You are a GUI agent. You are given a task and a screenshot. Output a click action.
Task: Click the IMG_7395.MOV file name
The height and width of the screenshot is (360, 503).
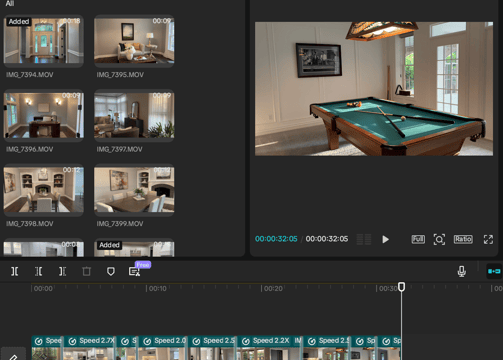tap(120, 75)
